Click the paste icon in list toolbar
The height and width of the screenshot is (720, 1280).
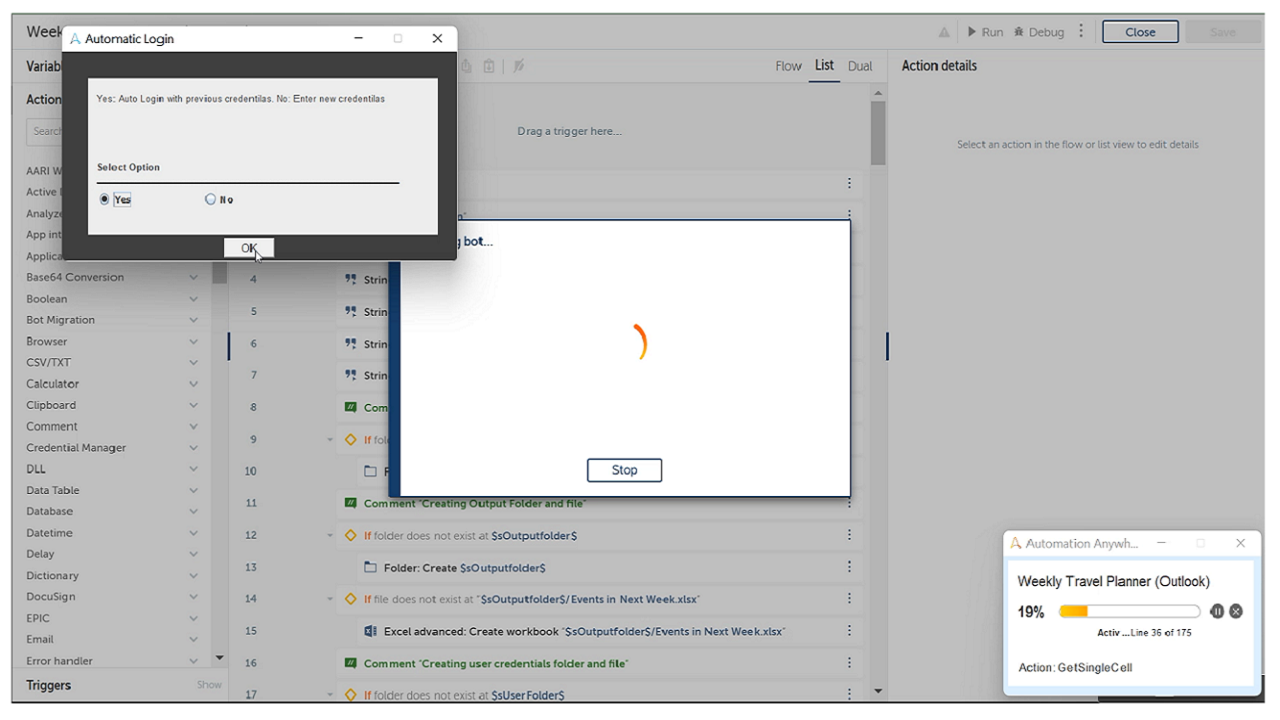(489, 66)
